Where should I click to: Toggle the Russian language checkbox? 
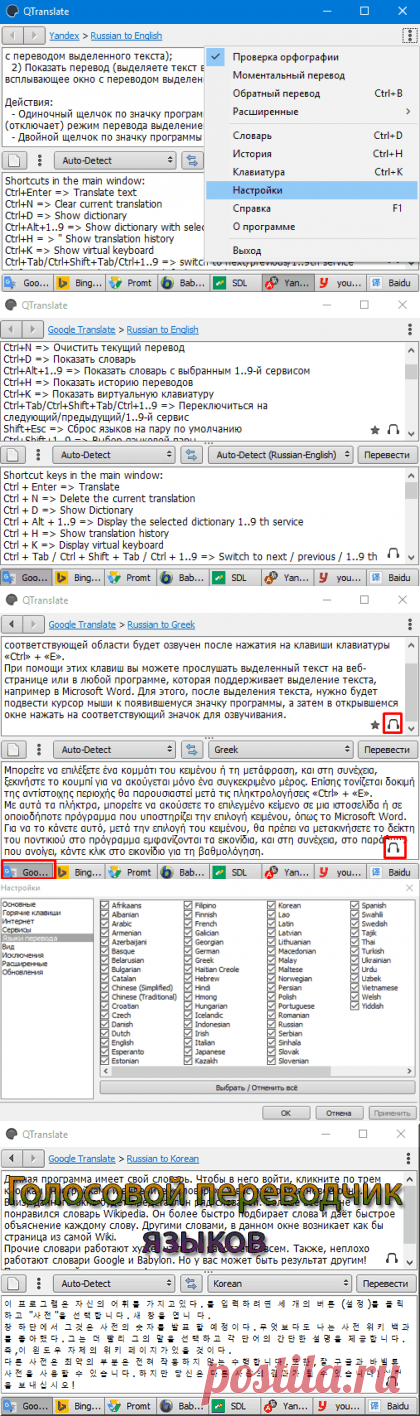(273, 1024)
